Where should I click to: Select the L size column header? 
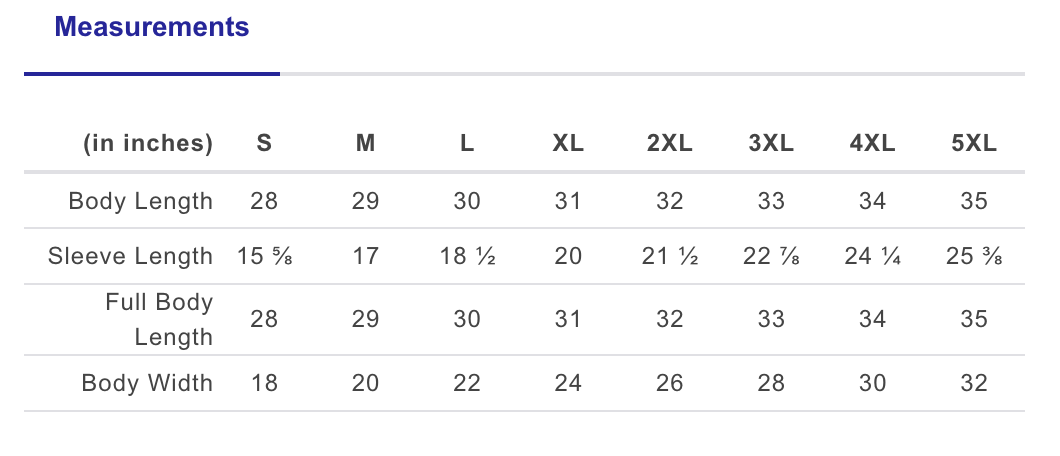point(467,143)
